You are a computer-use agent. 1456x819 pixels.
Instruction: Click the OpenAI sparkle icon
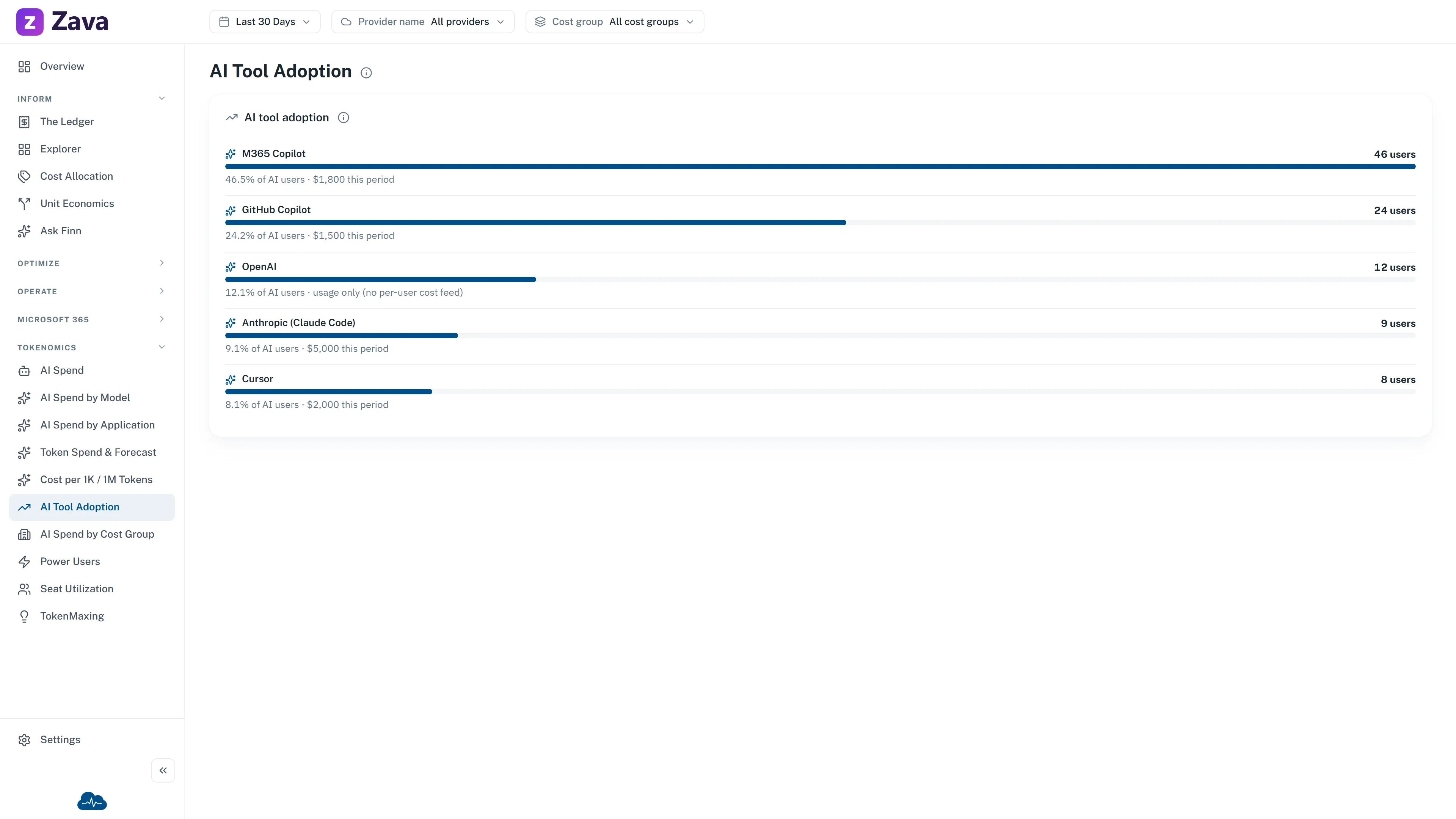click(x=231, y=267)
